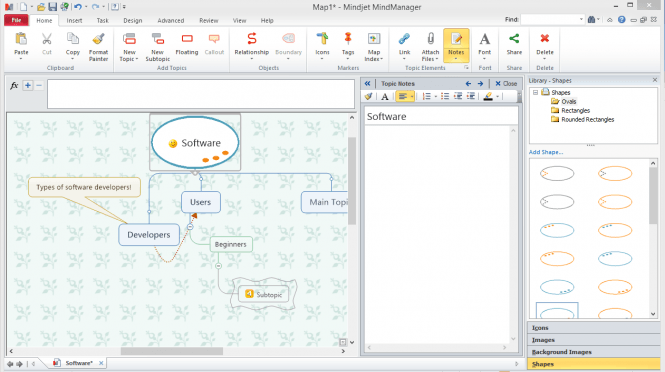This screenshot has height=372, width=665.
Task: Select the Cut scissors tool
Action: (x=47, y=44)
